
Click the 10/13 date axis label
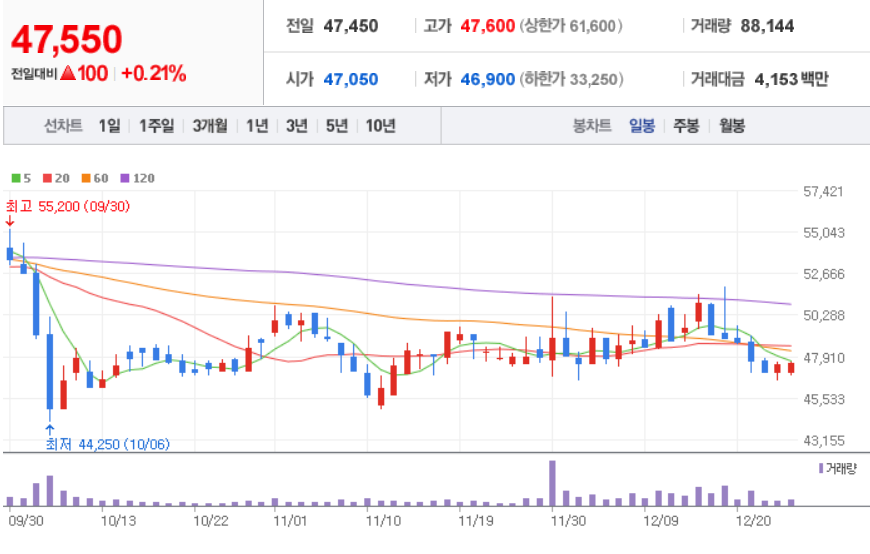pyautogui.click(x=118, y=521)
